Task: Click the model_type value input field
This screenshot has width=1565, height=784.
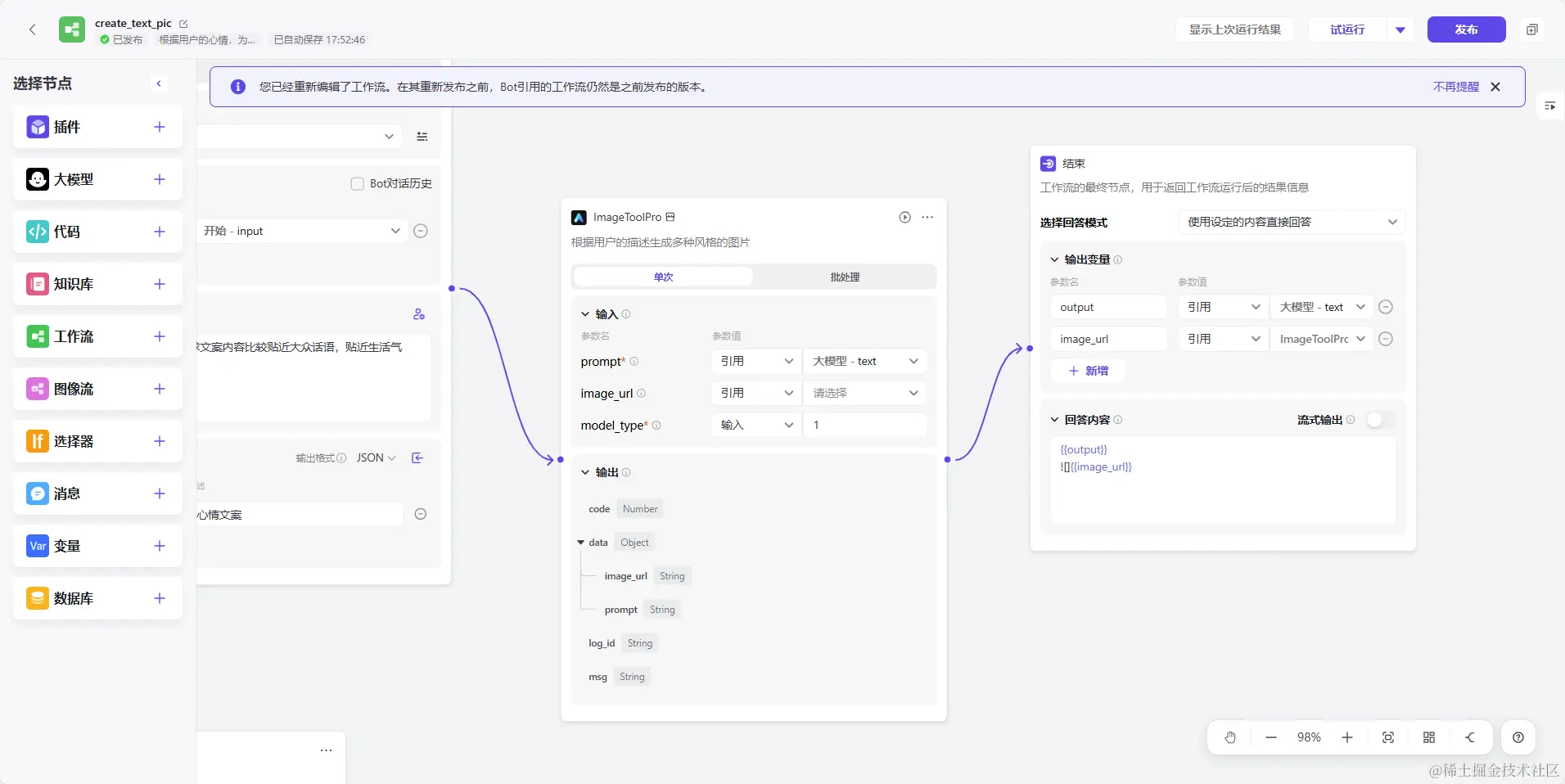Action: [x=864, y=425]
